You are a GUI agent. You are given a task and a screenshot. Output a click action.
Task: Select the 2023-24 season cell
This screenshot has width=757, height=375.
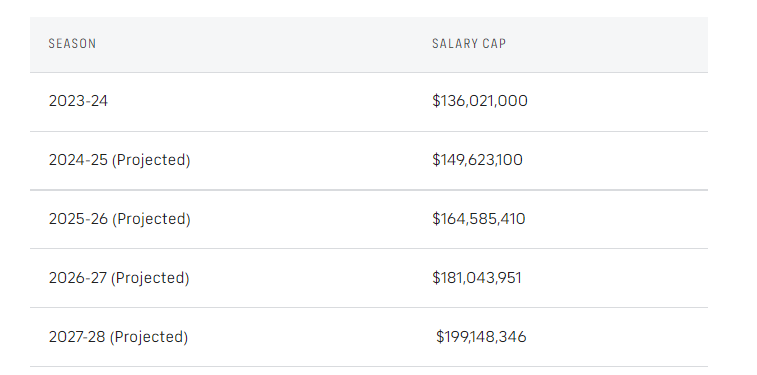(78, 101)
